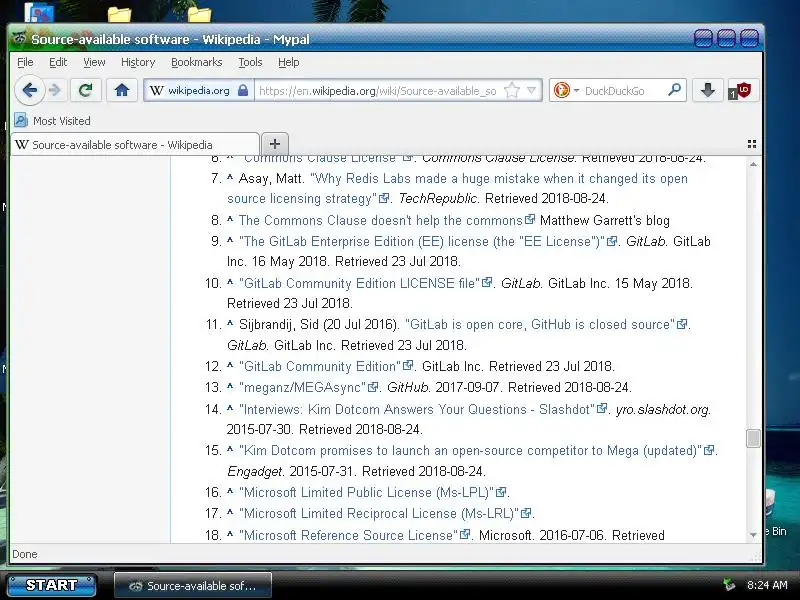
Task: Open the Downloads arrow button
Action: click(708, 91)
